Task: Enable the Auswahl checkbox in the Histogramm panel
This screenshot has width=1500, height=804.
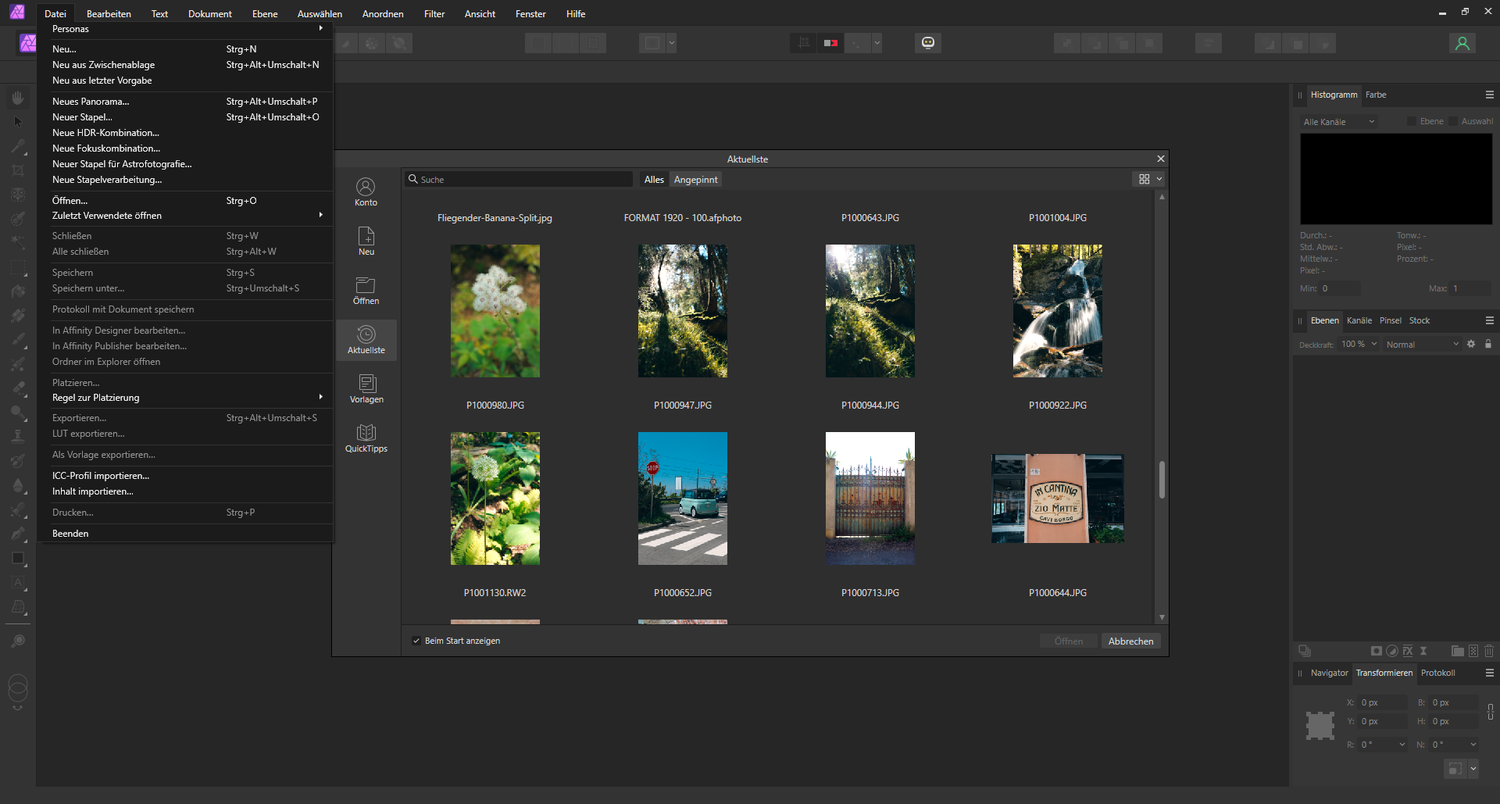Action: [1453, 122]
